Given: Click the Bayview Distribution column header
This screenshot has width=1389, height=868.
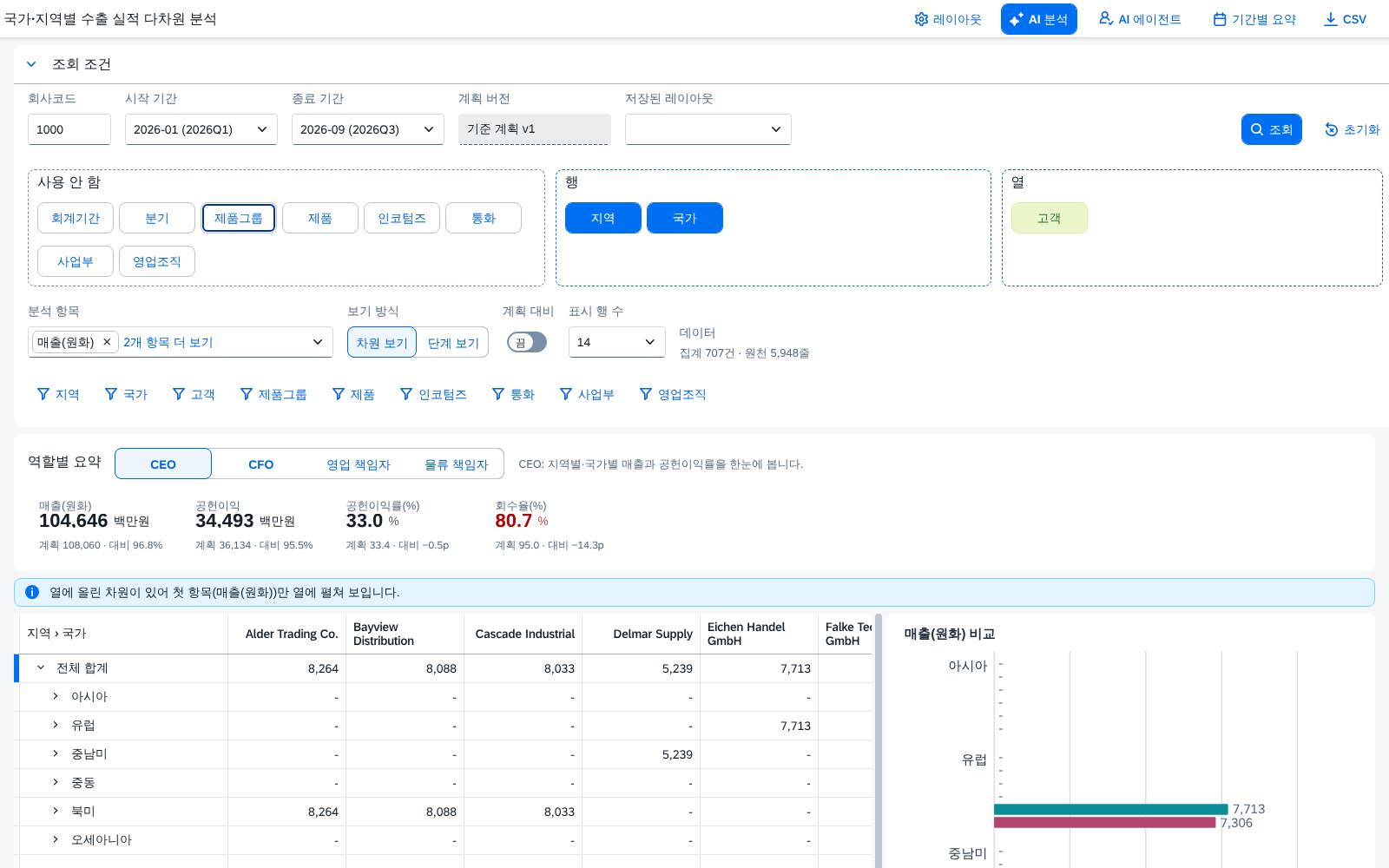Looking at the screenshot, I should (405, 634).
